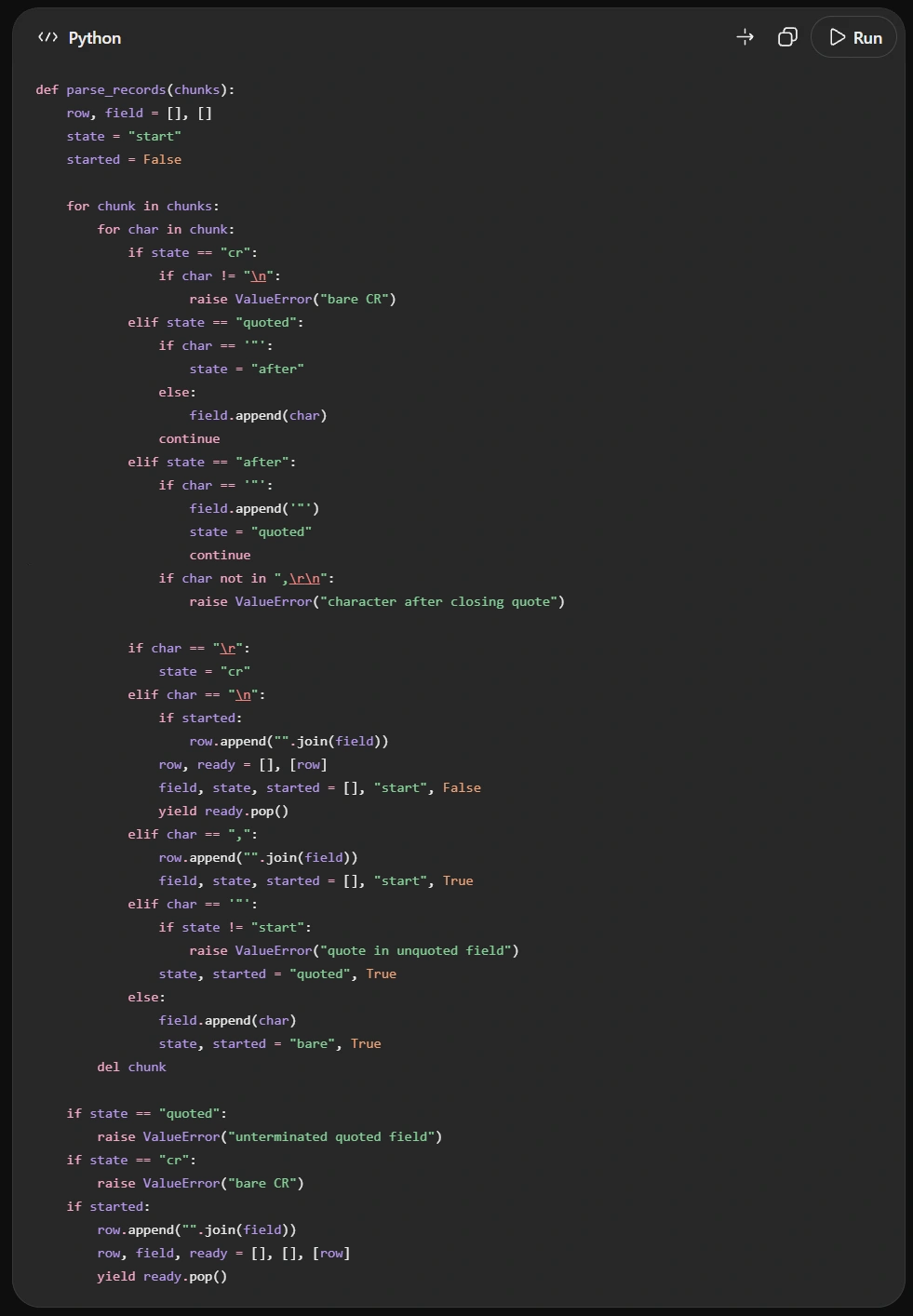Click the line 'elif char == "\n":'
Screen dimensions: 913x1316
click(196, 694)
